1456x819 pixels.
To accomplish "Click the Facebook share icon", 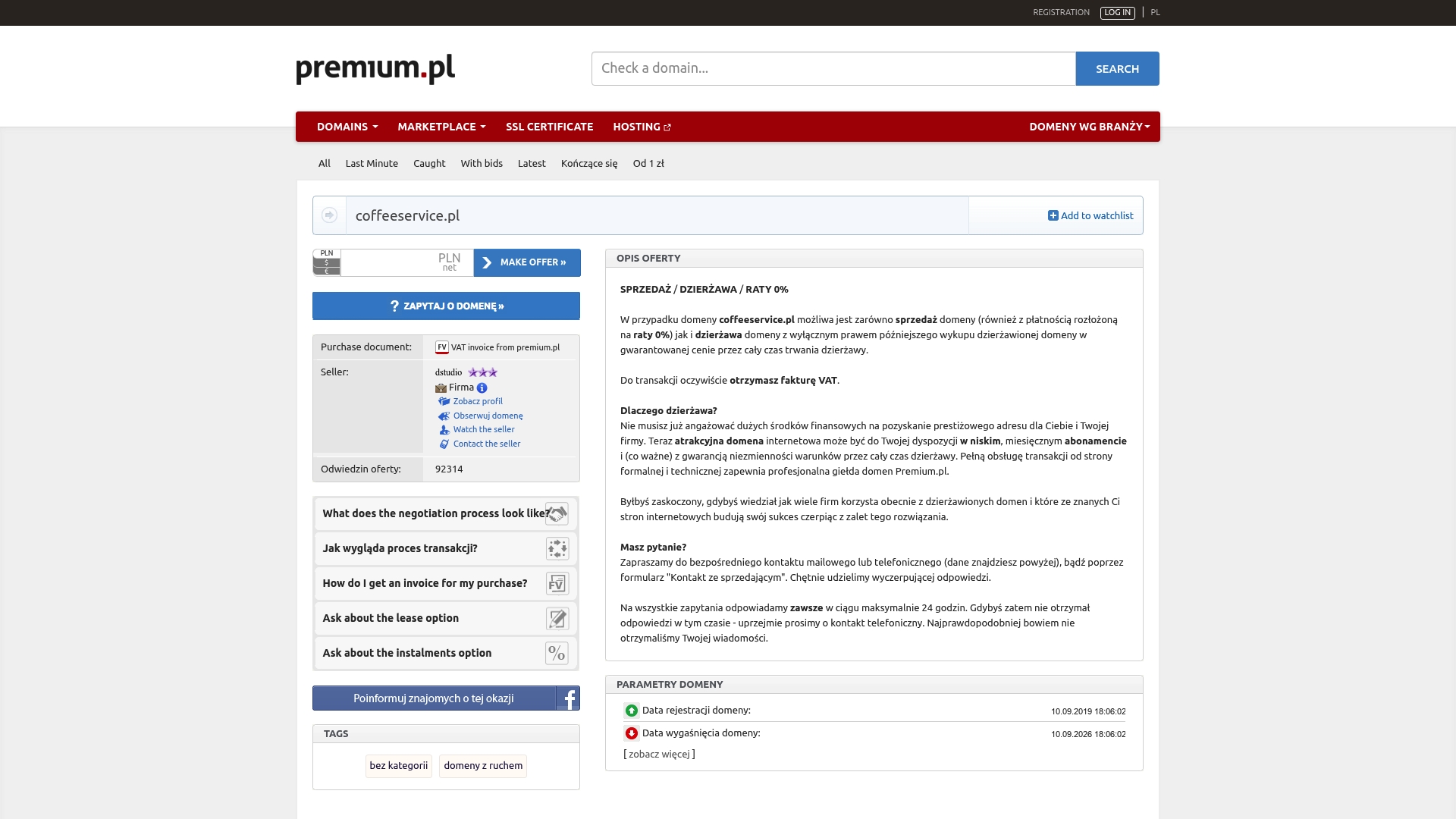I will coord(569,698).
